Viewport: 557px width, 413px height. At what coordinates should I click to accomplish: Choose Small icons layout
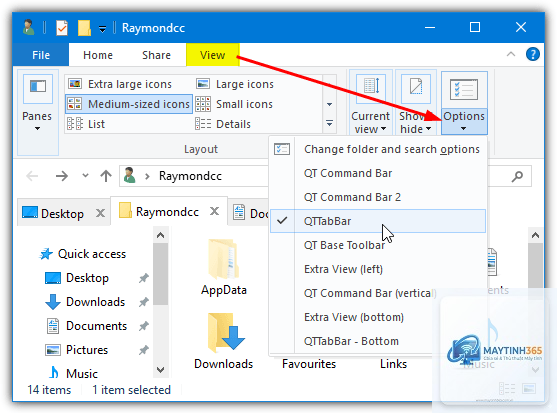click(x=234, y=104)
